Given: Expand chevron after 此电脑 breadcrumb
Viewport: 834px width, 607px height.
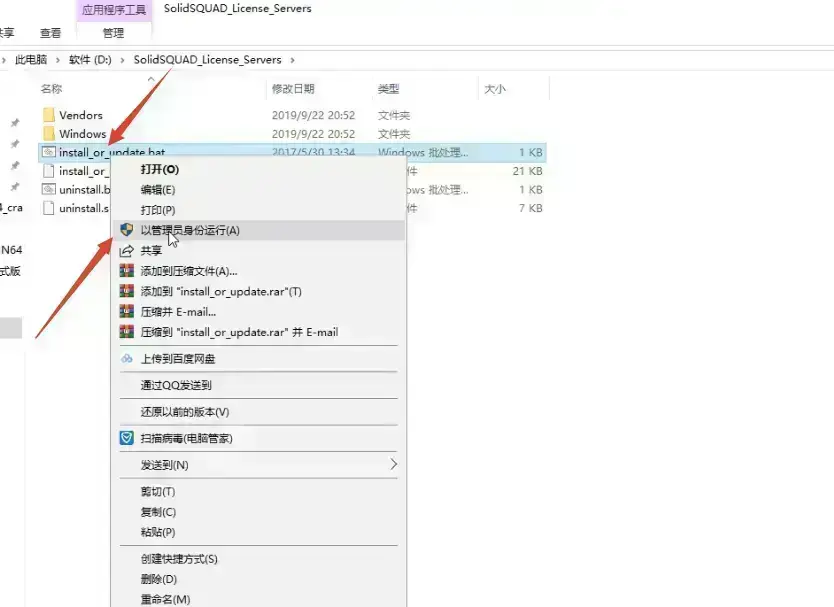Looking at the screenshot, I should pos(58,60).
